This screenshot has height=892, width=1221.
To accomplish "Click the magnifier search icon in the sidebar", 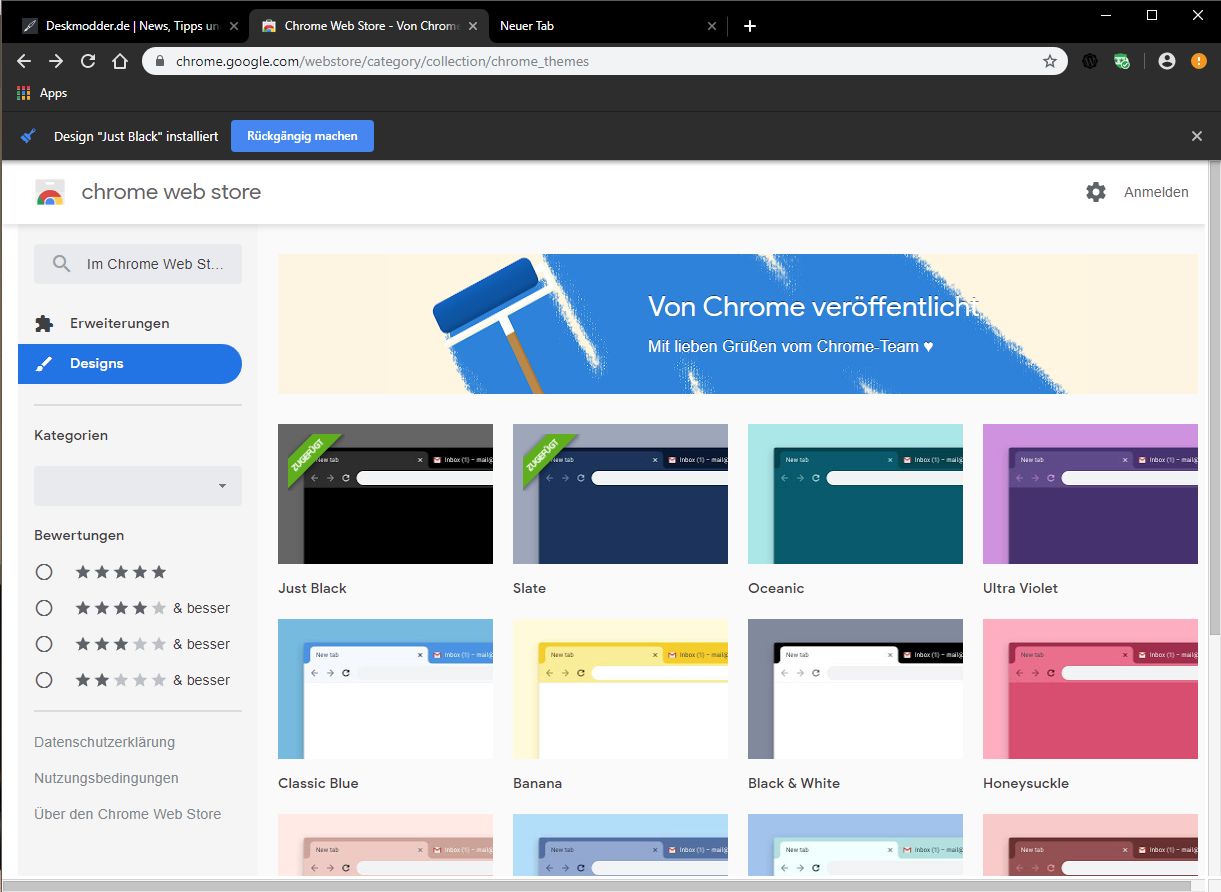I will (62, 264).
